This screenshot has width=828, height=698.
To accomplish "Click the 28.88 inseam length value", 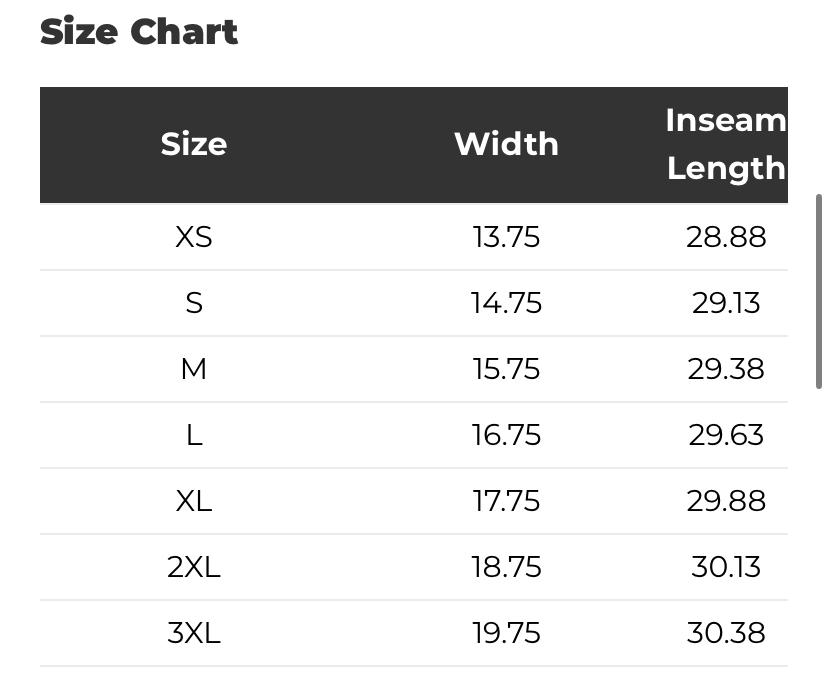I will pos(726,237).
